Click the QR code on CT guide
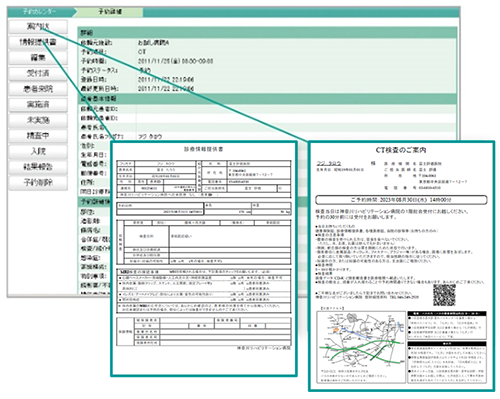The height and width of the screenshot is (399, 500). 444,295
